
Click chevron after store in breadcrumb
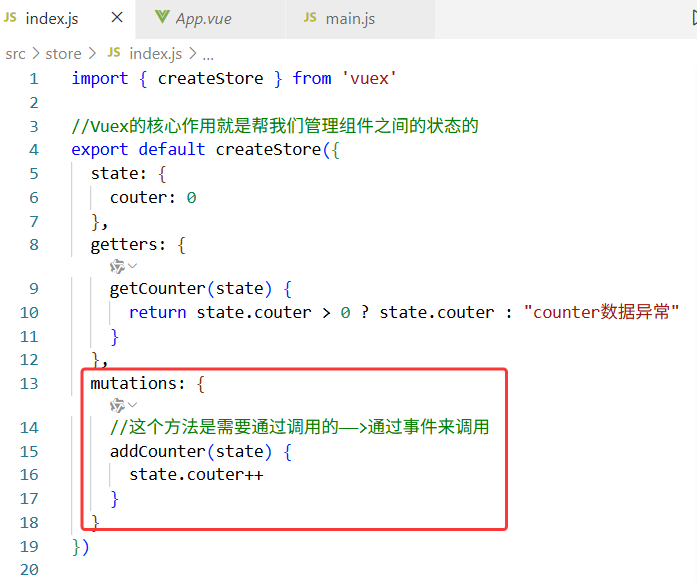pyautogui.click(x=92, y=54)
